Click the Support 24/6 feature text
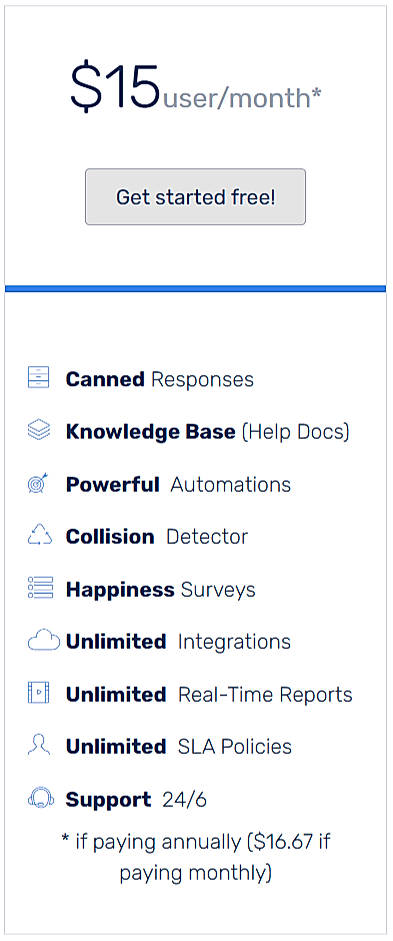Screen dimensions: 393x941 [136, 799]
